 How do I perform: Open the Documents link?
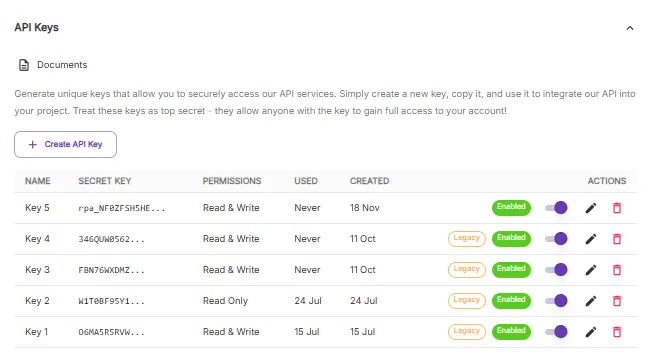[x=62, y=65]
